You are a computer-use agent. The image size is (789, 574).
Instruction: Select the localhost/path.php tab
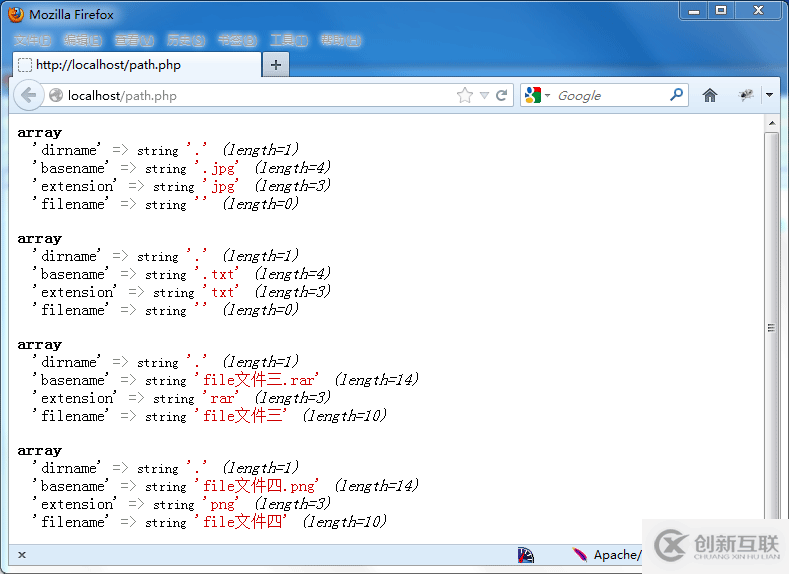[135, 65]
